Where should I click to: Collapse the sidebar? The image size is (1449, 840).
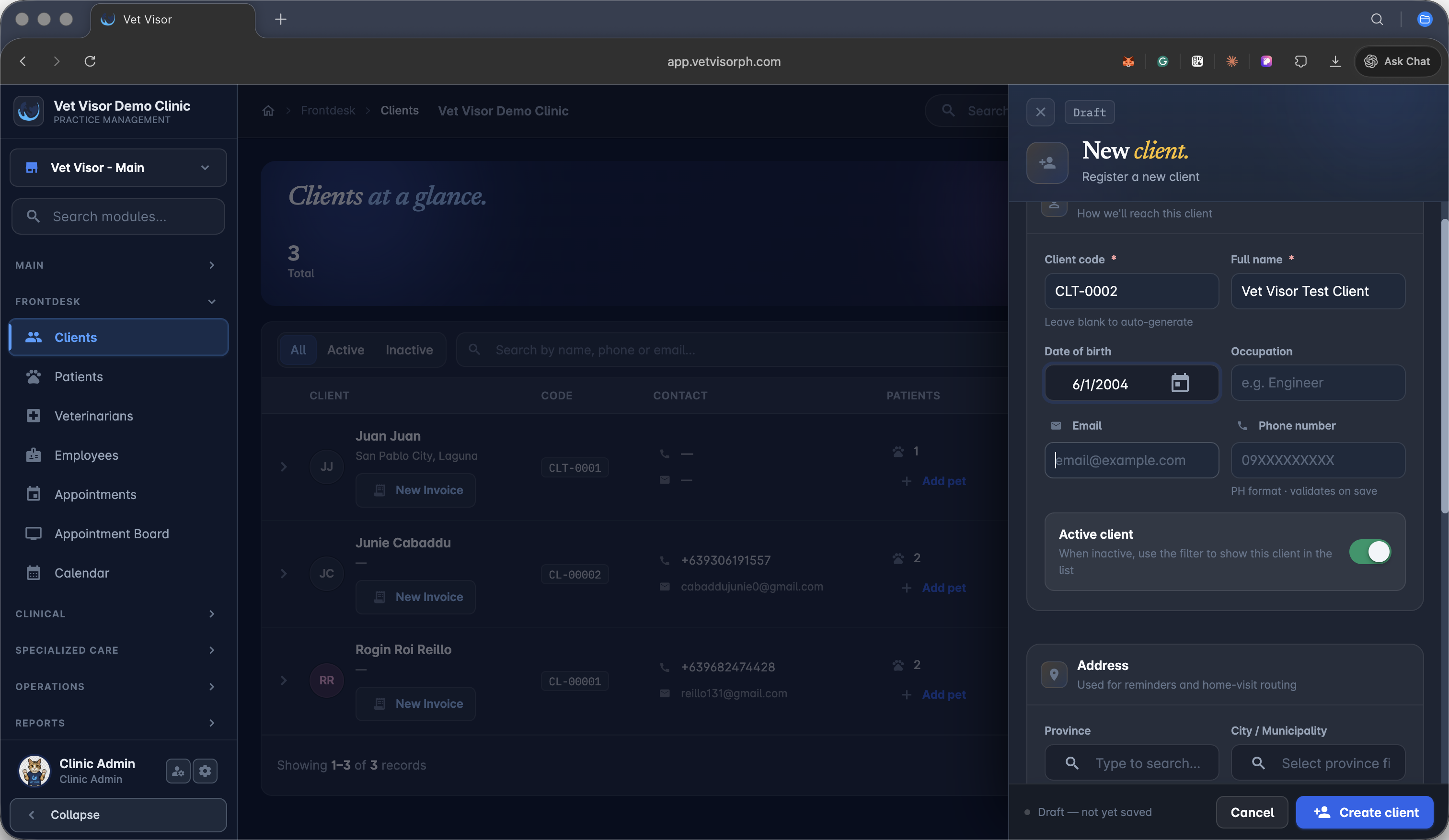tap(118, 815)
